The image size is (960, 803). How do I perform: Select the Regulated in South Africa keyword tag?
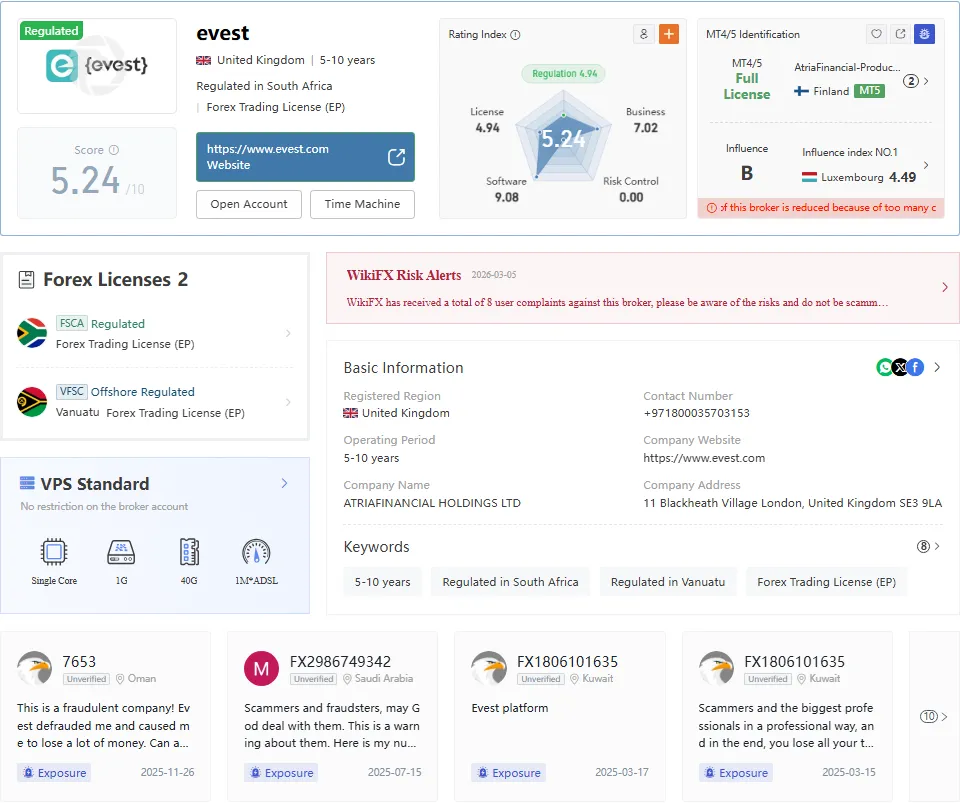(510, 582)
